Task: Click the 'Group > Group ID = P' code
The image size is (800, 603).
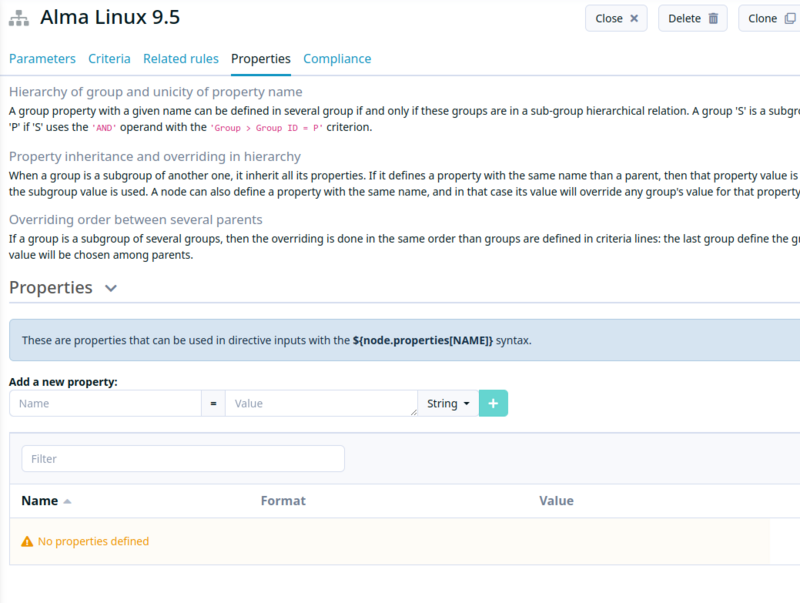Action: (266, 128)
